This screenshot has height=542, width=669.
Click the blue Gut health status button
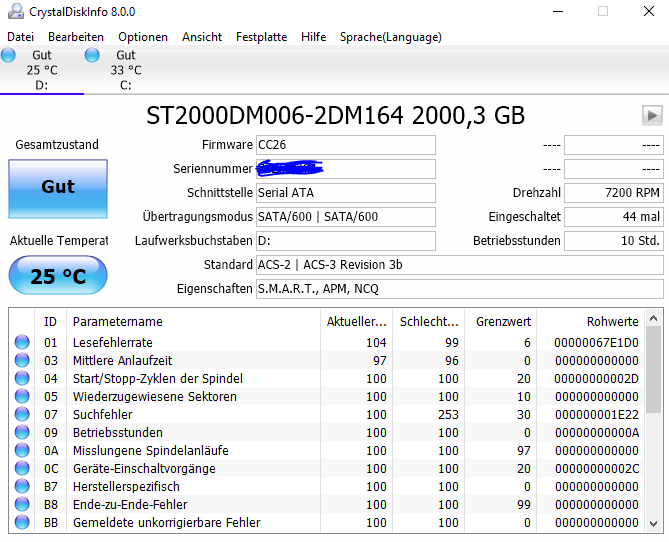click(x=58, y=189)
